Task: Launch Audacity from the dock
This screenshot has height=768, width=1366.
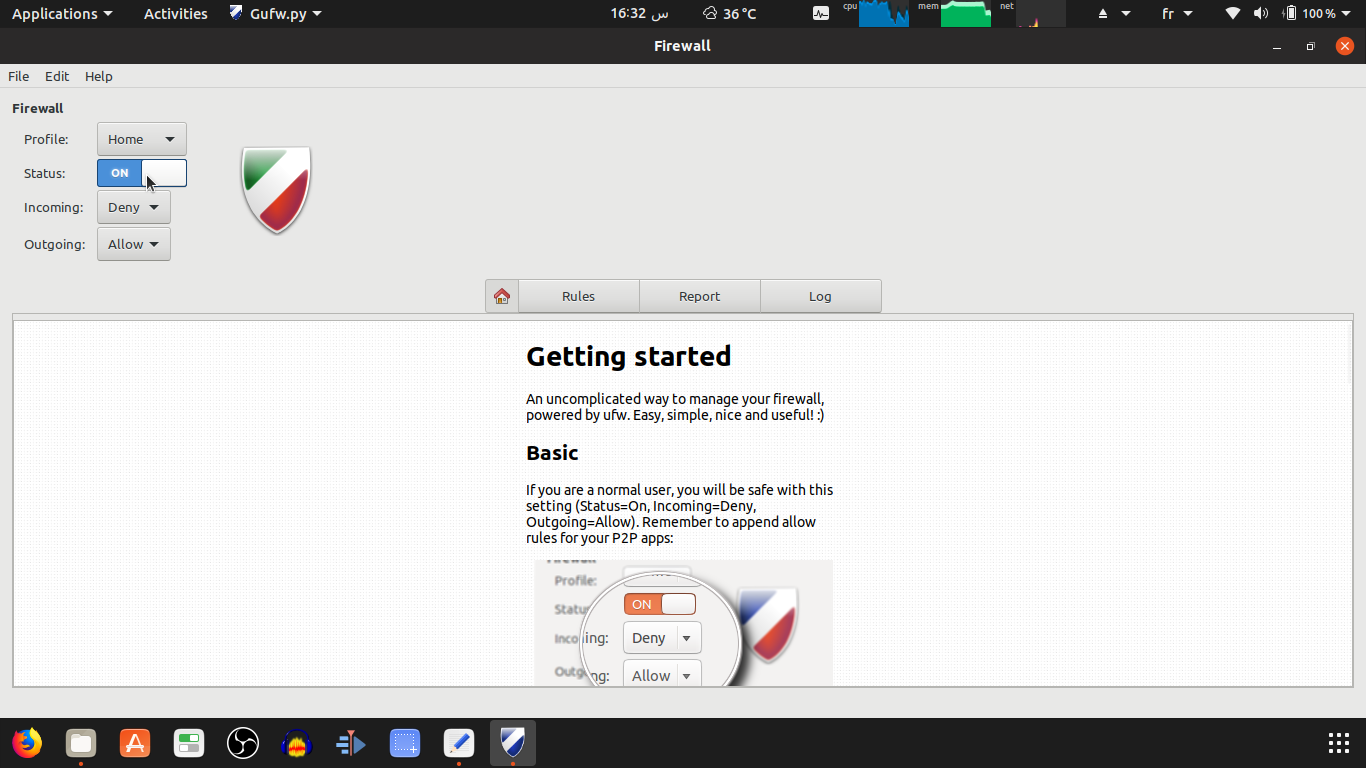Action: tap(297, 743)
